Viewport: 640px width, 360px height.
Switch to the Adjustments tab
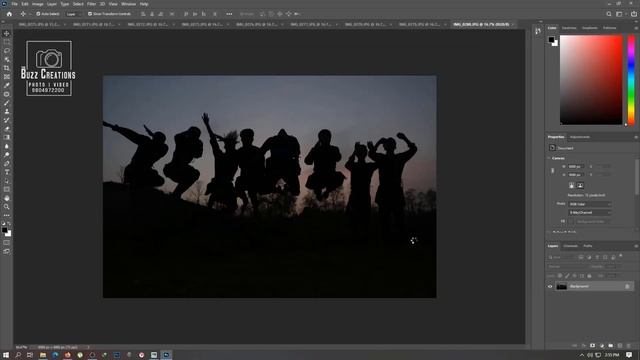(x=580, y=137)
